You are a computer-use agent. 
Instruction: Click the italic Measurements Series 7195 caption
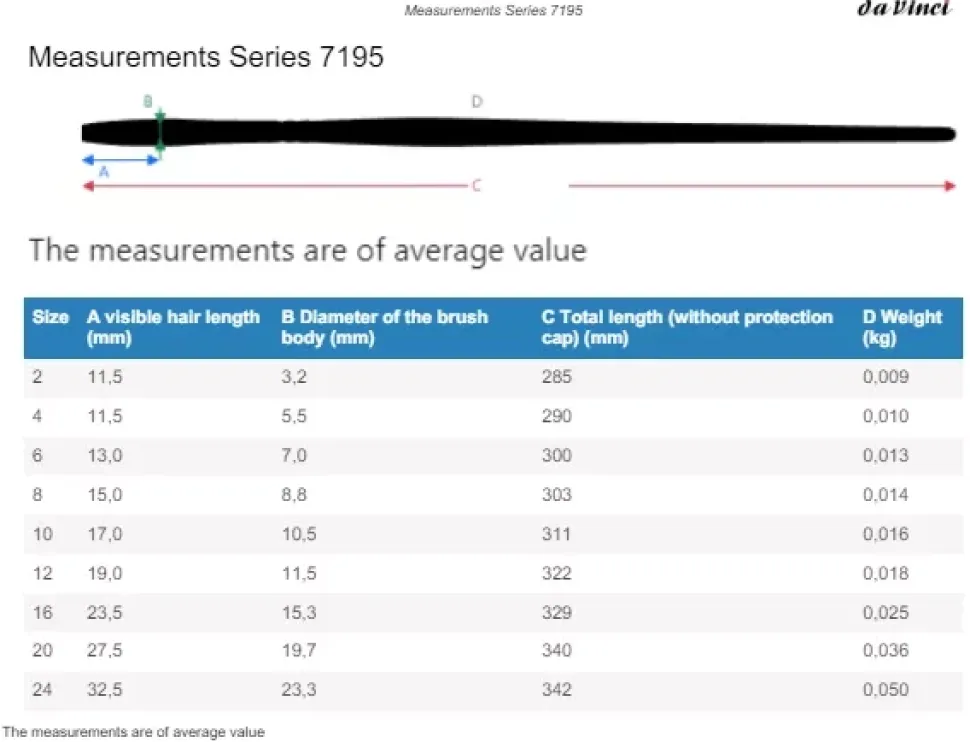pyautogui.click(x=493, y=11)
